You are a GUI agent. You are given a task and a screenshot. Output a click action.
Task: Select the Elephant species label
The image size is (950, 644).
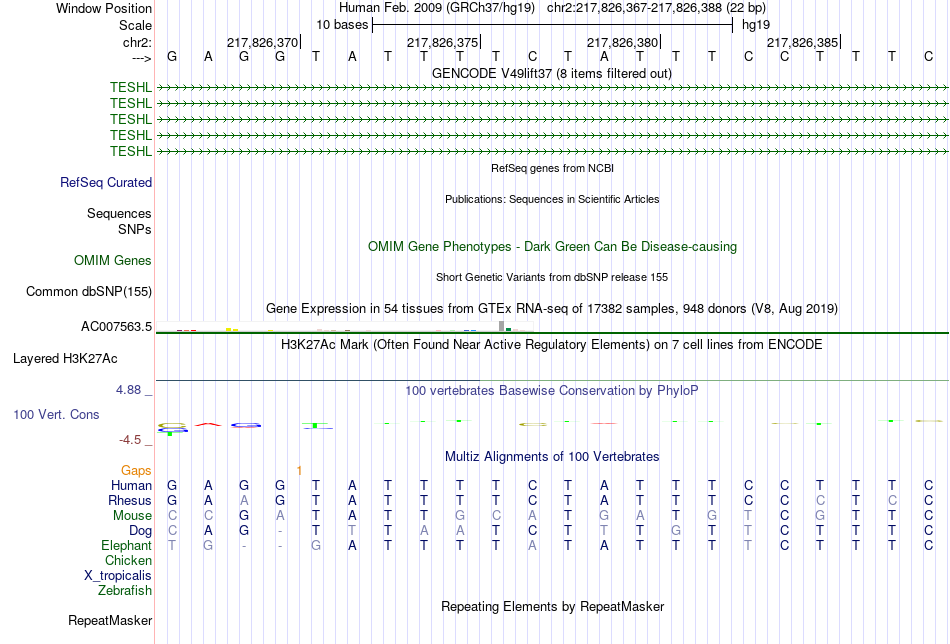click(x=127, y=545)
